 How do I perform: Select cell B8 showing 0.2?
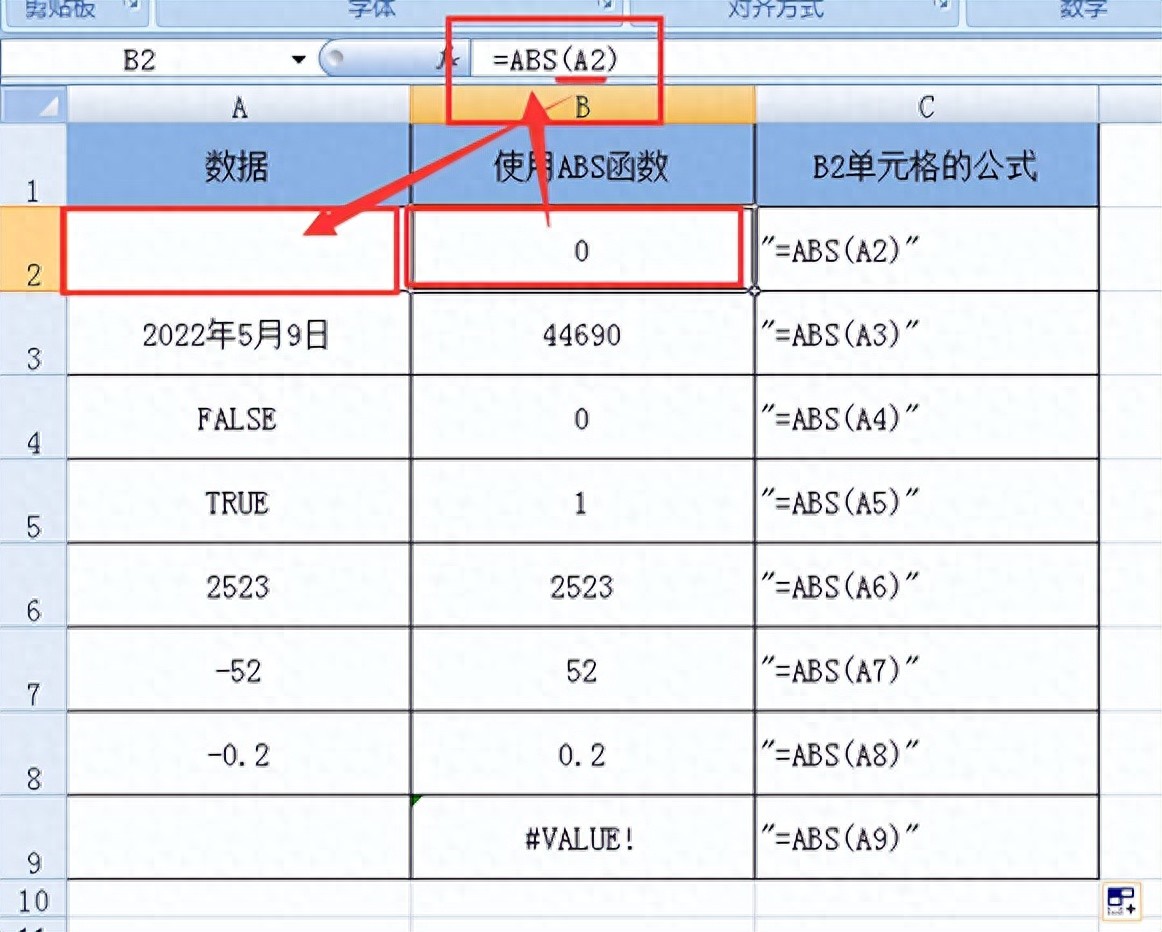click(582, 753)
